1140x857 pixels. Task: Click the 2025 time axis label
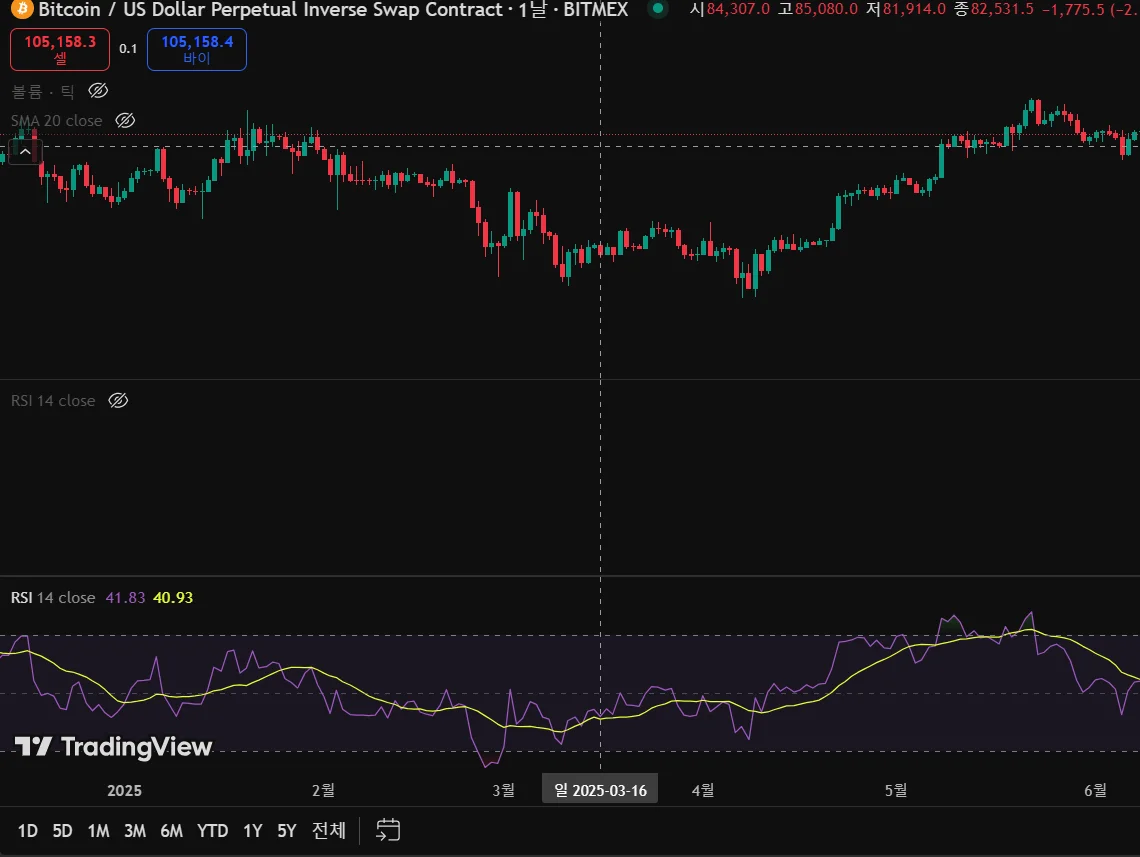point(124,790)
